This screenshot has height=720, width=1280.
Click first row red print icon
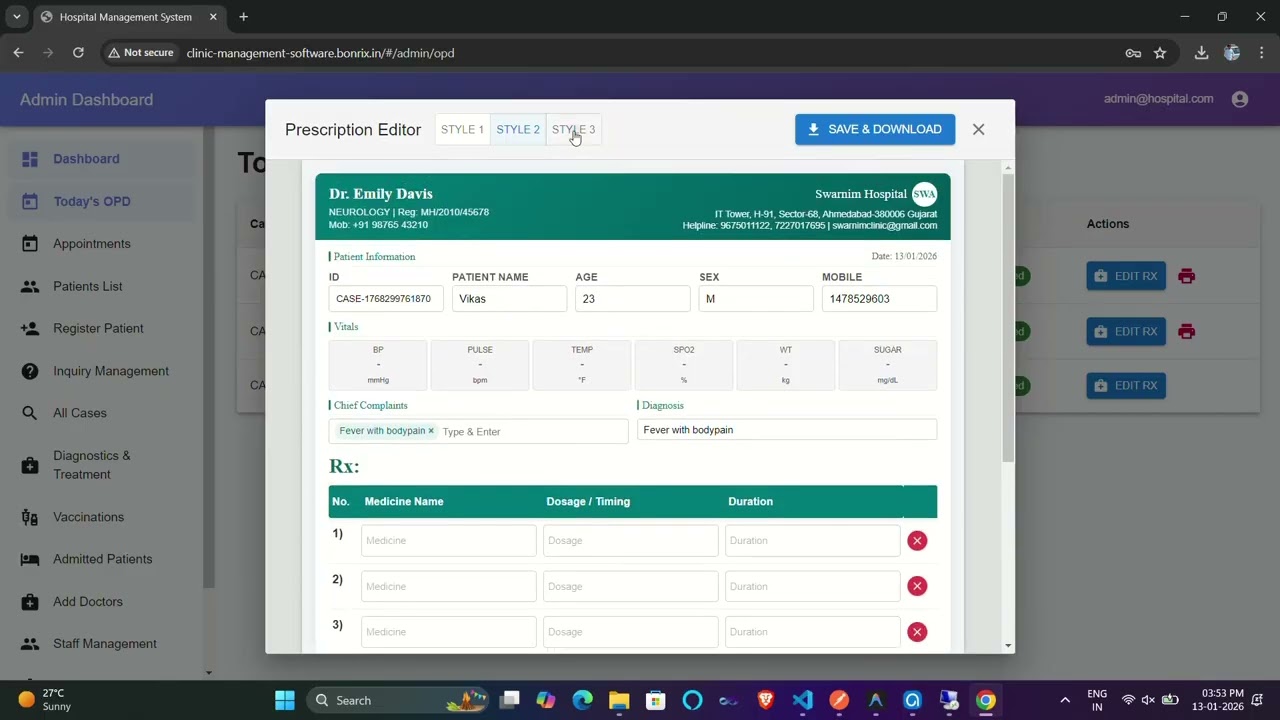coord(1186,276)
